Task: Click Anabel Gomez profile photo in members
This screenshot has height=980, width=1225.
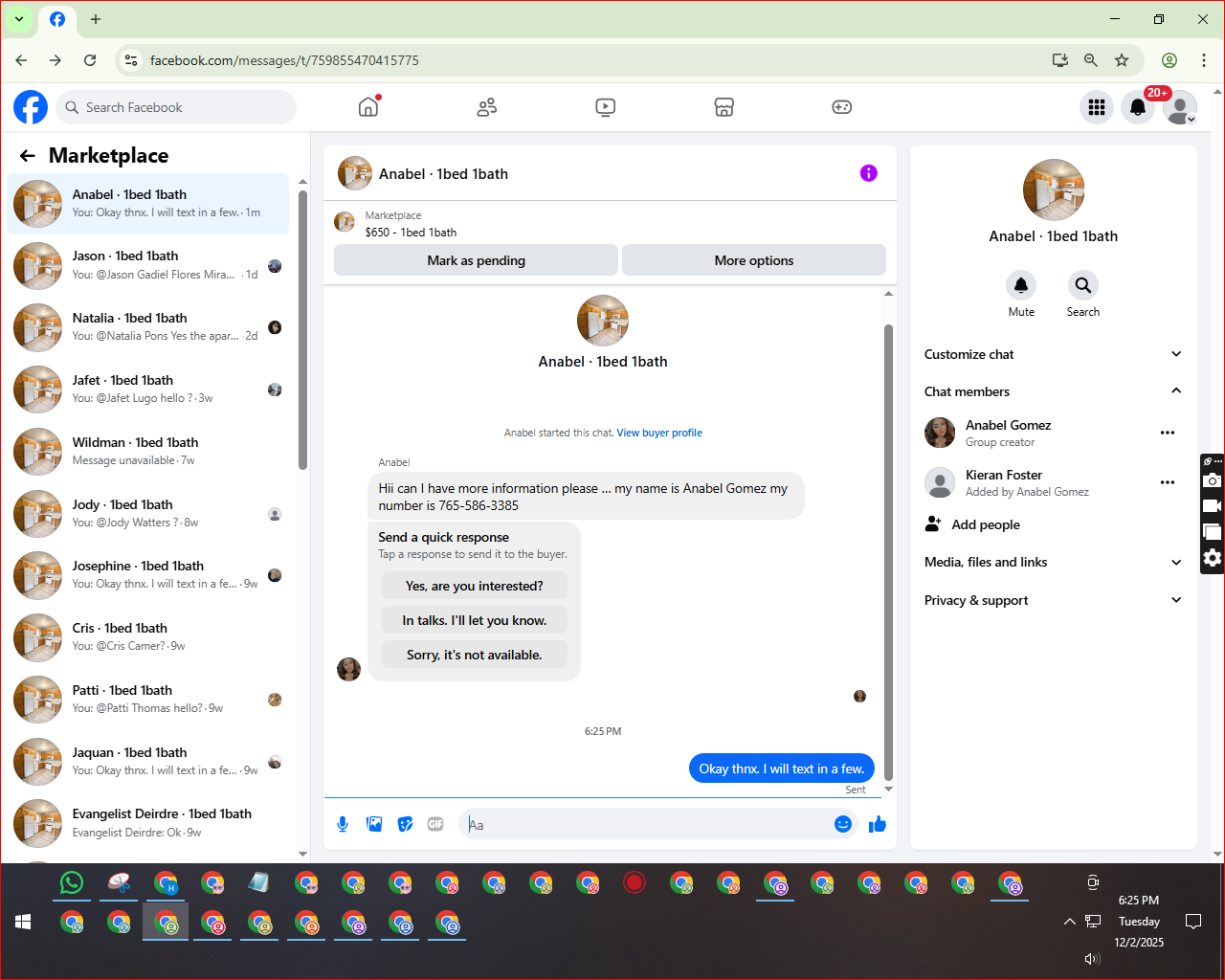Action: point(940,433)
